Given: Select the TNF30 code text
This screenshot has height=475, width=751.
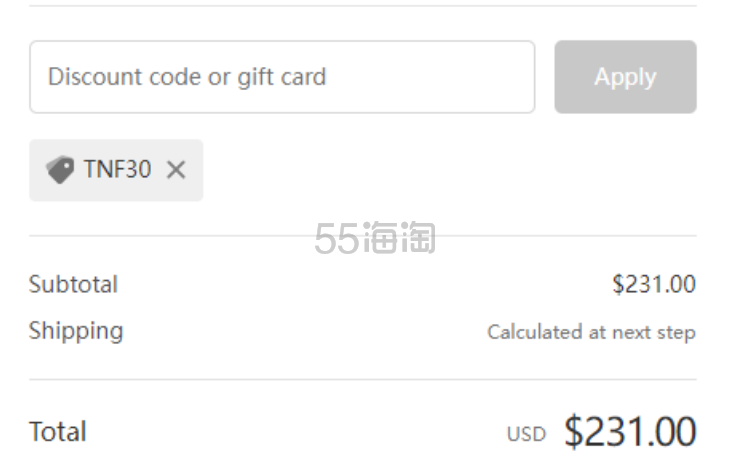Looking at the screenshot, I should (x=118, y=169).
